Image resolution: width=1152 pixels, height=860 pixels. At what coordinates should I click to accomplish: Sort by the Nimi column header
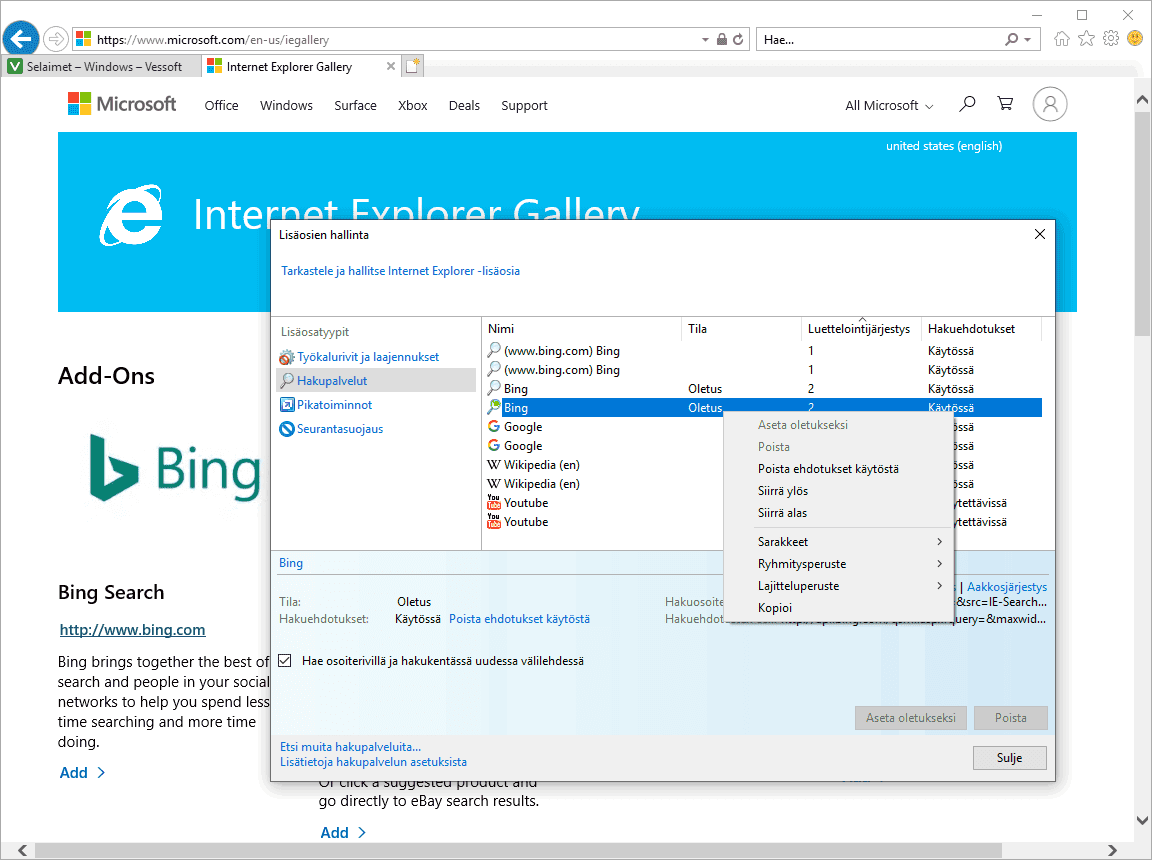click(x=582, y=329)
